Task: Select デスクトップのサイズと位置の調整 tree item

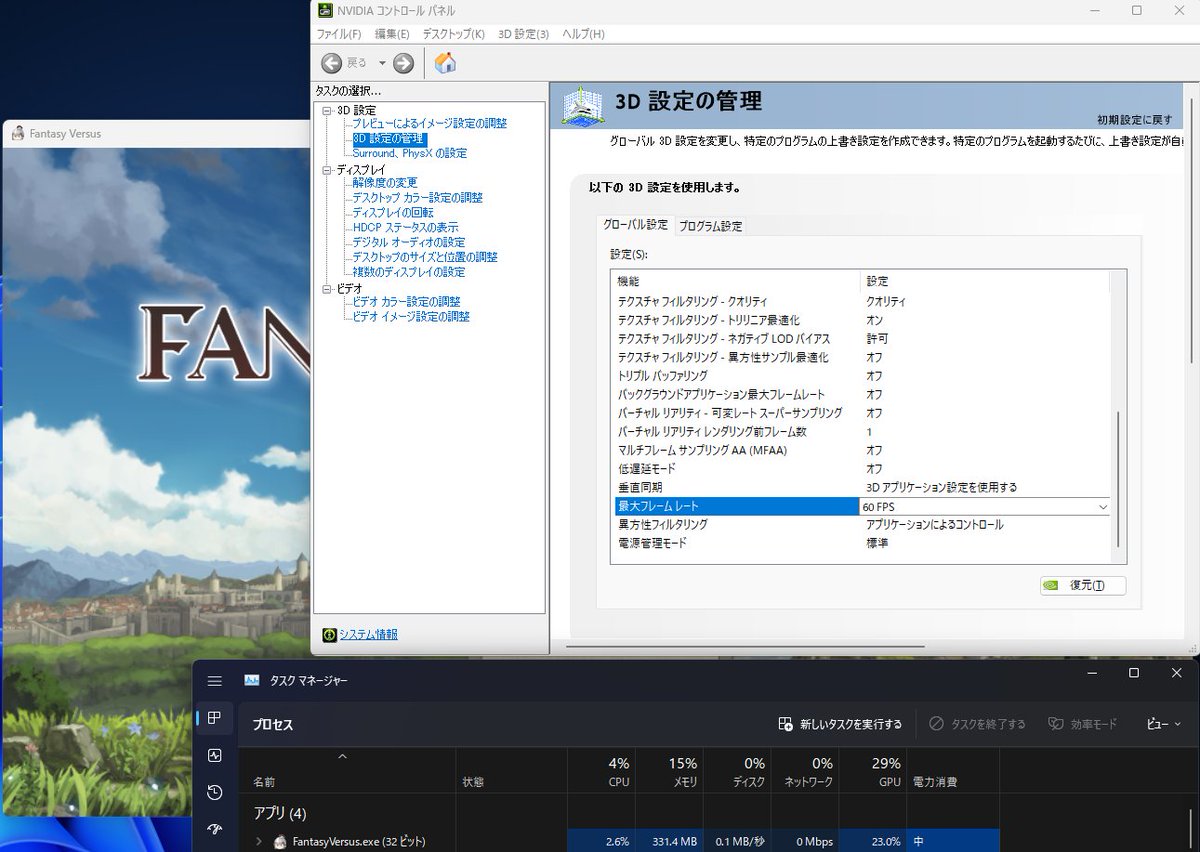Action: [x=424, y=257]
